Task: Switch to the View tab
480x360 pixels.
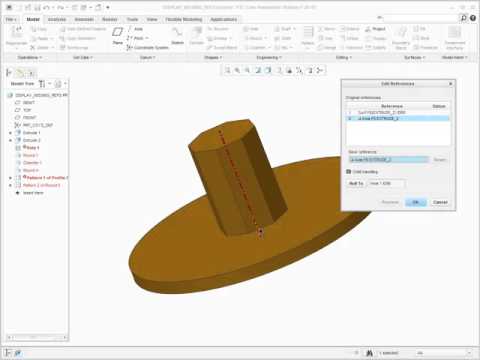Action: (152, 19)
